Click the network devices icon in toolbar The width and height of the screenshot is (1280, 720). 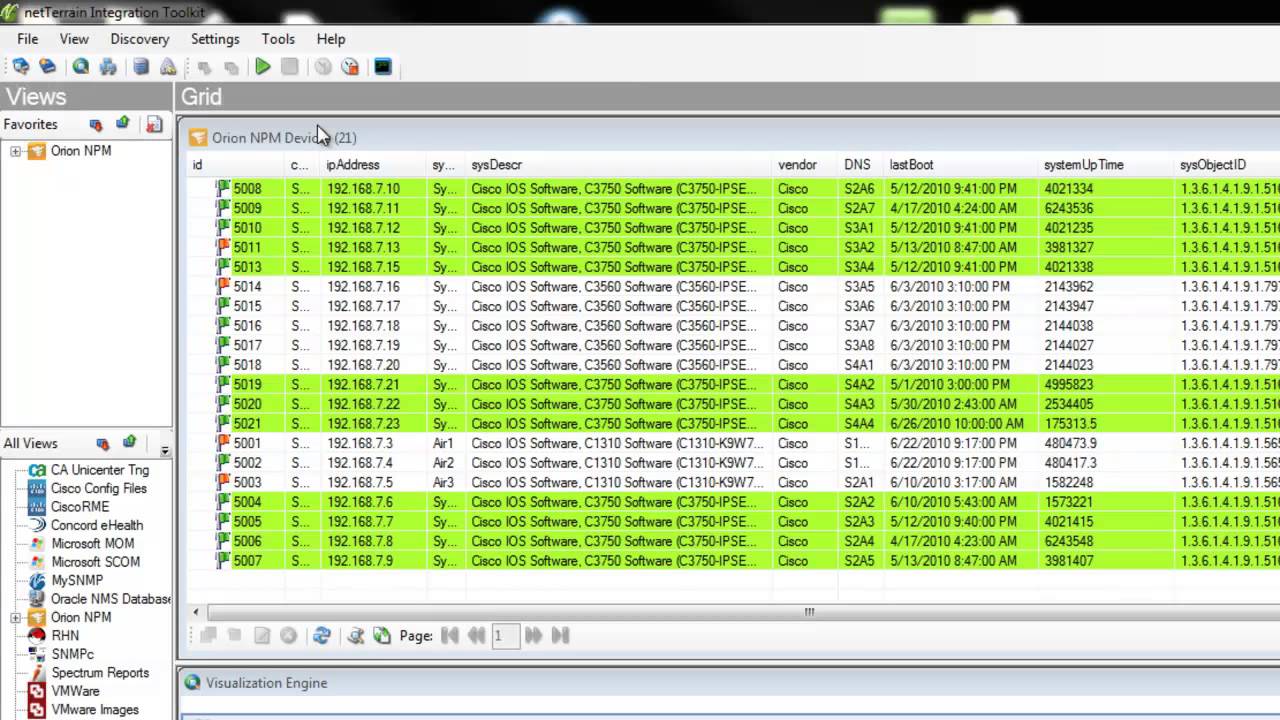[108, 67]
